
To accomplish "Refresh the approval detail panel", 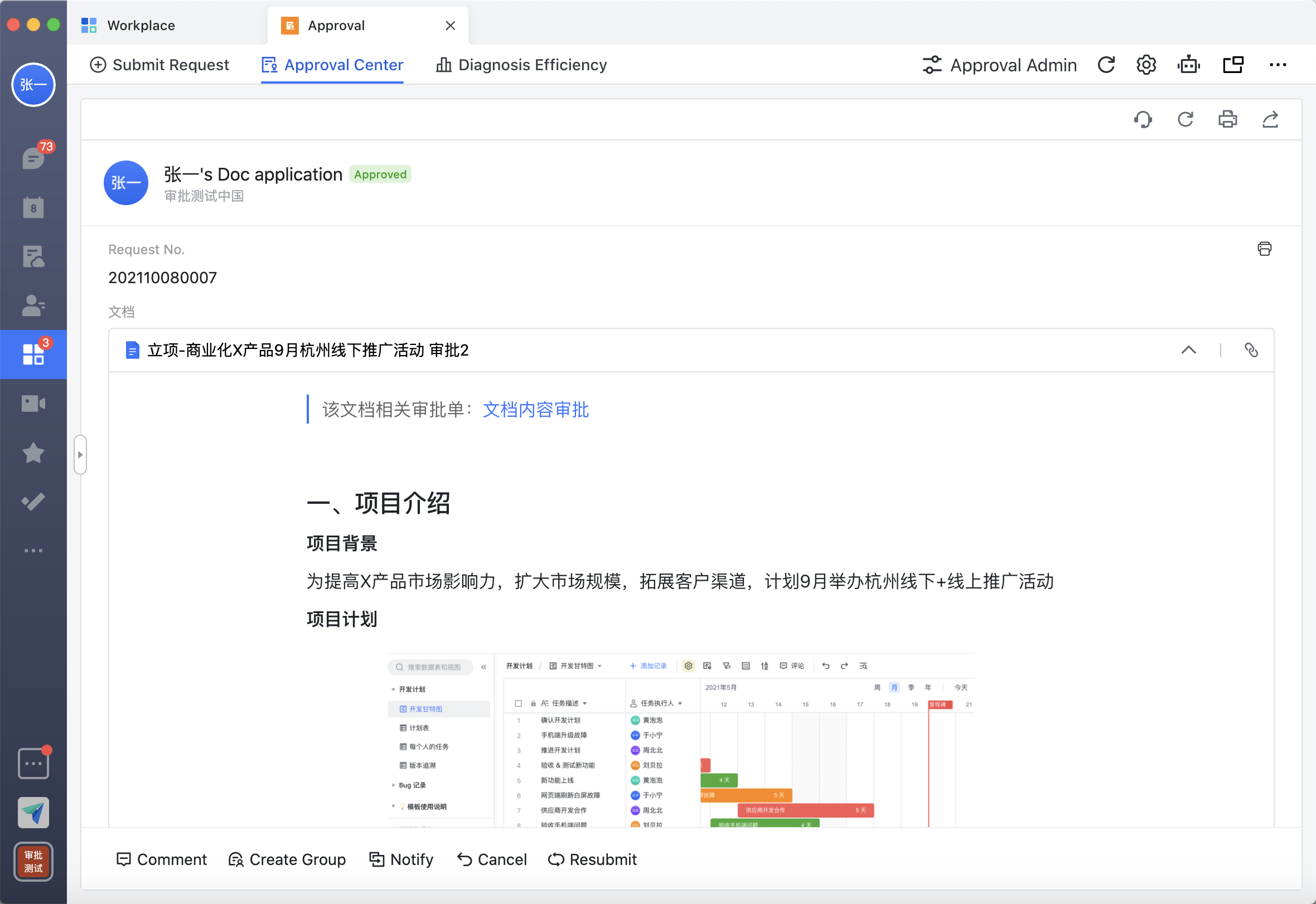I will (x=1185, y=119).
